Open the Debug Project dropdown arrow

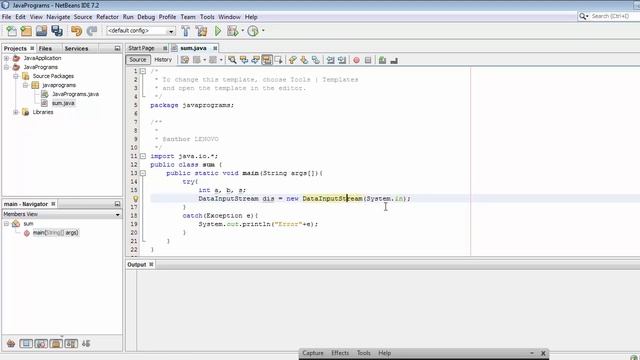[242, 31]
